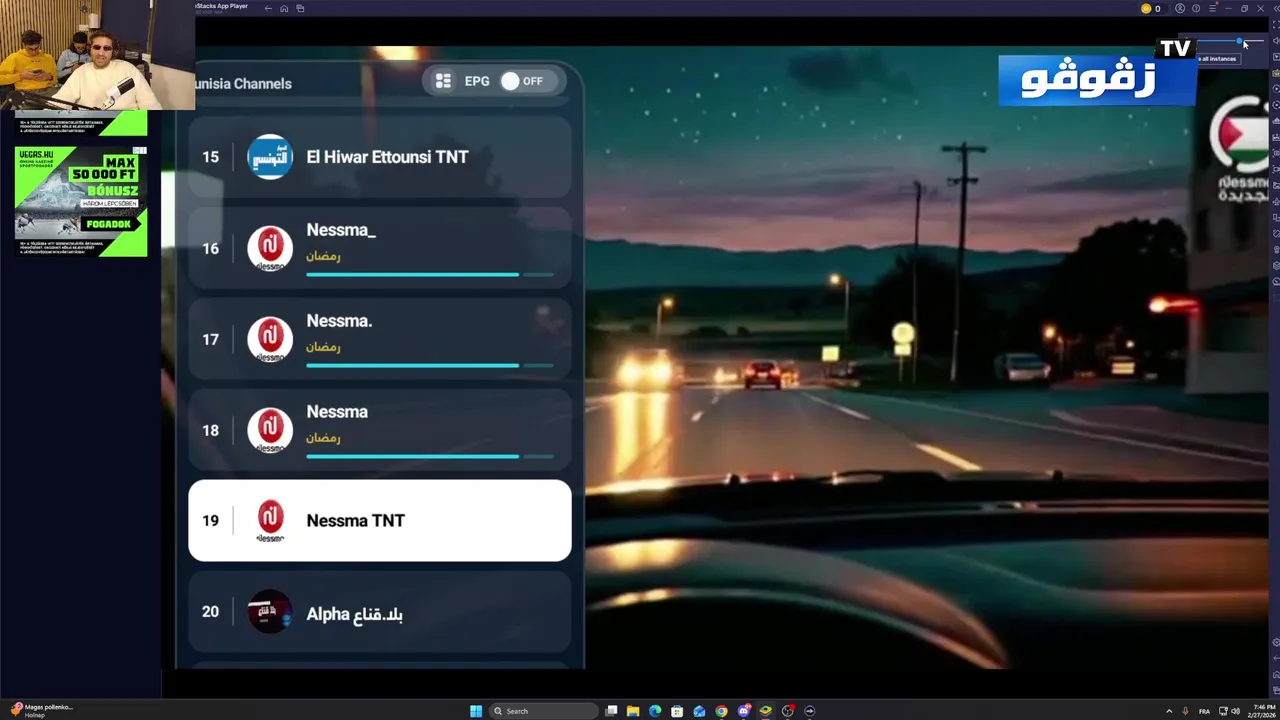Open Google Chrome from taskbar
Image resolution: width=1280 pixels, height=720 pixels.
721,711
